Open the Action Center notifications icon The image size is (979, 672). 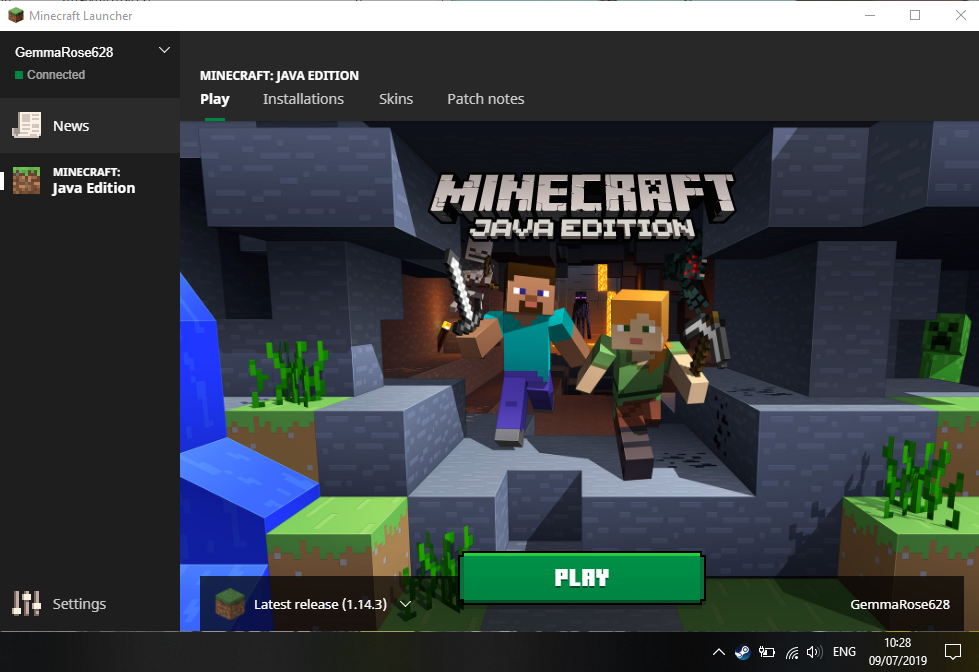953,652
